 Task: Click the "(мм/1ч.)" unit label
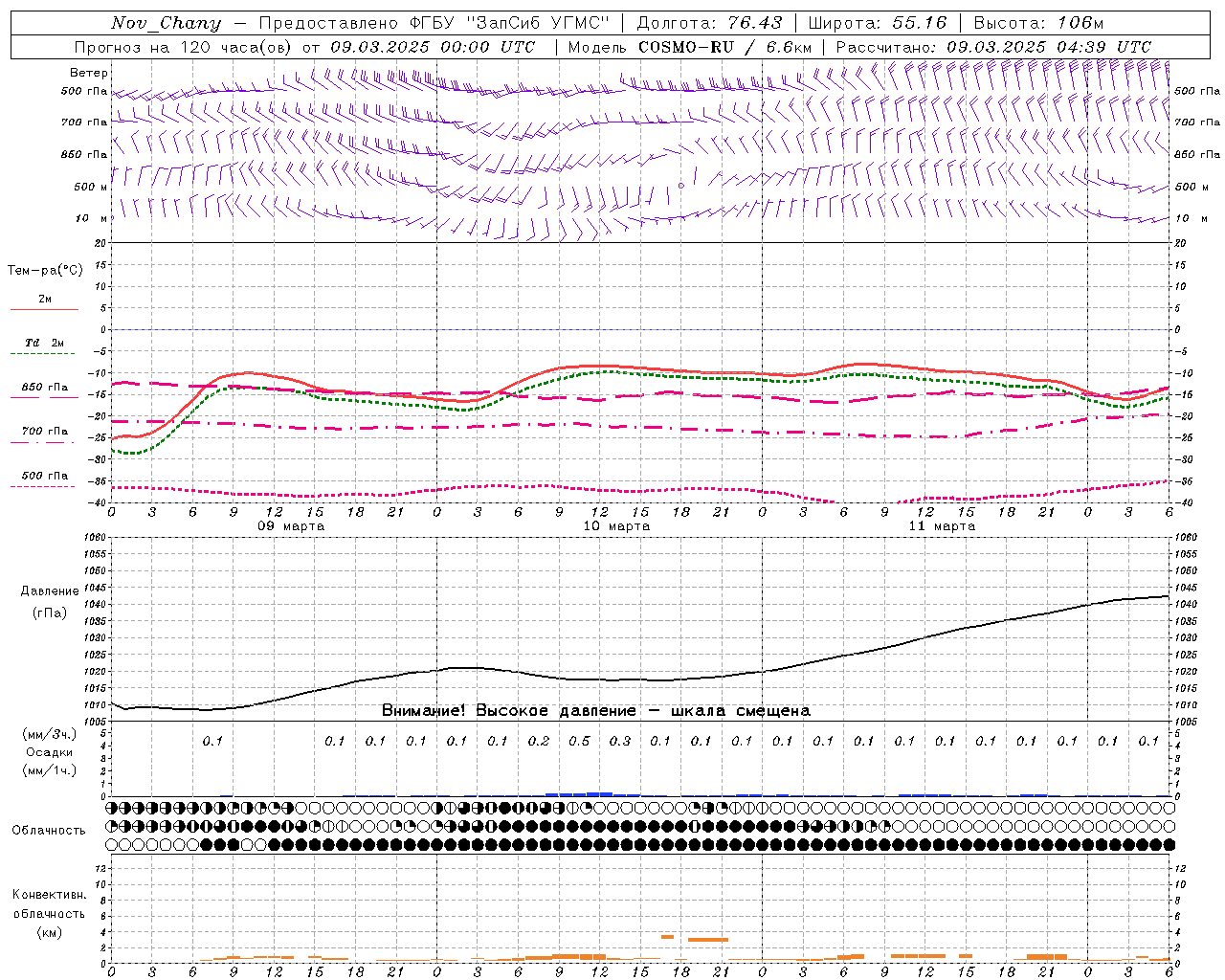click(49, 770)
